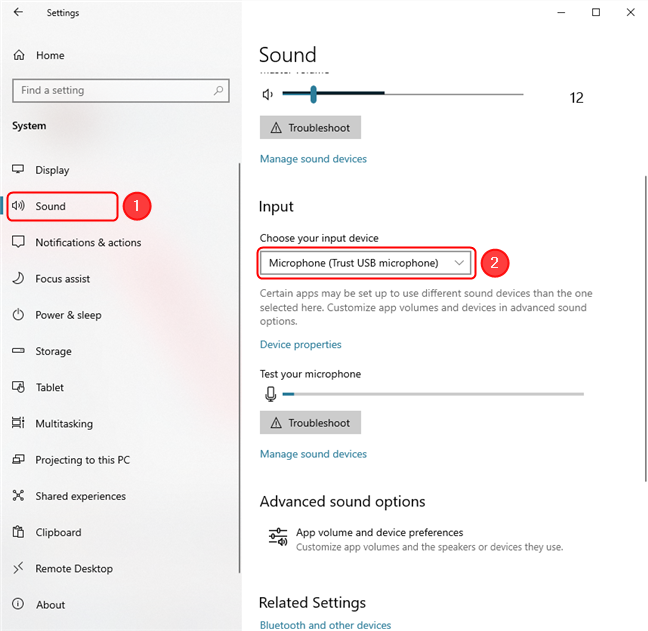
Task: Click the Tablet icon
Action: (18, 387)
